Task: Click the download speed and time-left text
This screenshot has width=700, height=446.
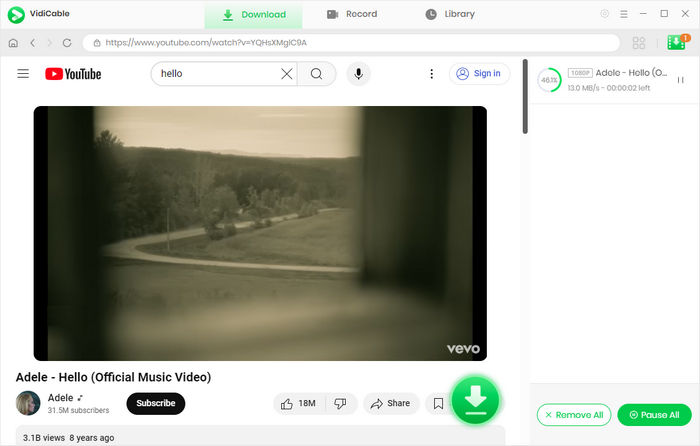Action: tap(609, 88)
